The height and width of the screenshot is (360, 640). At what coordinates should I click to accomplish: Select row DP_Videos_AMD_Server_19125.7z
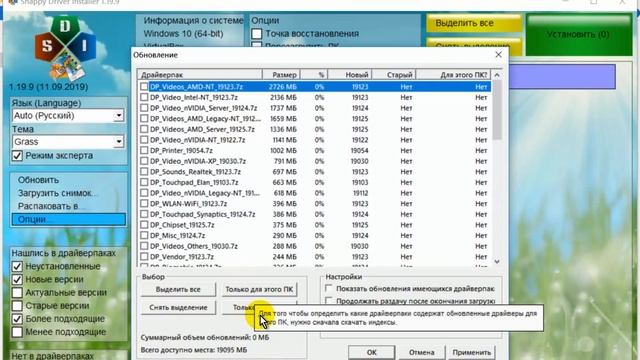314,129
